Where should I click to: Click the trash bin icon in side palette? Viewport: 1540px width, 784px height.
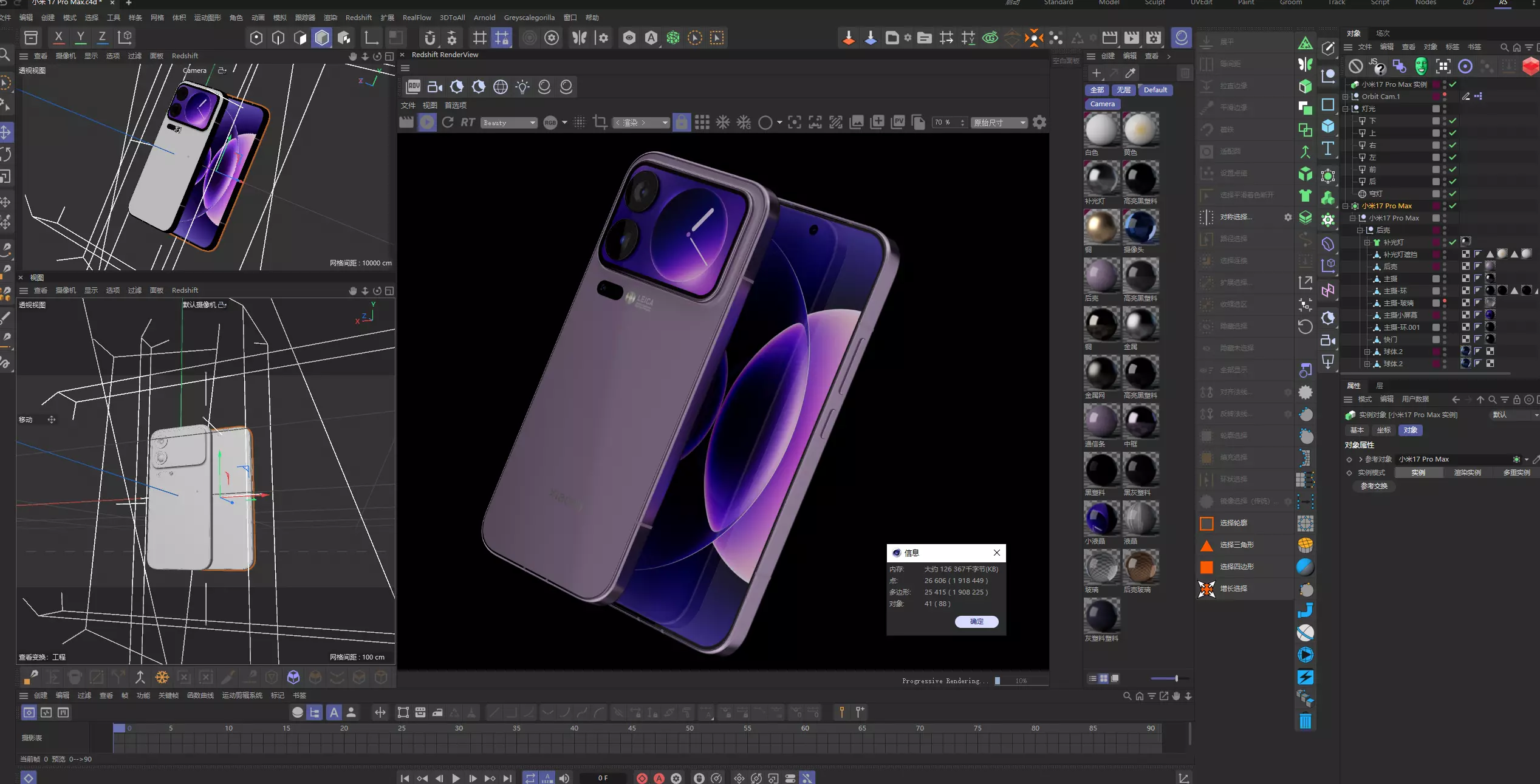coord(1306,721)
